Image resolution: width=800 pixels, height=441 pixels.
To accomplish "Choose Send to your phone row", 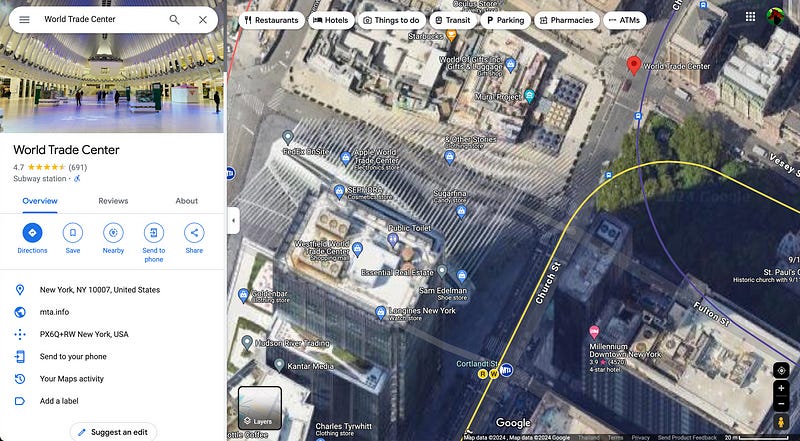I will click(x=112, y=357).
